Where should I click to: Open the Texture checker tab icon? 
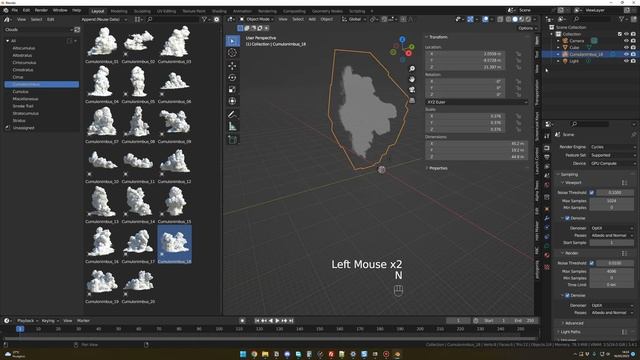point(547,267)
